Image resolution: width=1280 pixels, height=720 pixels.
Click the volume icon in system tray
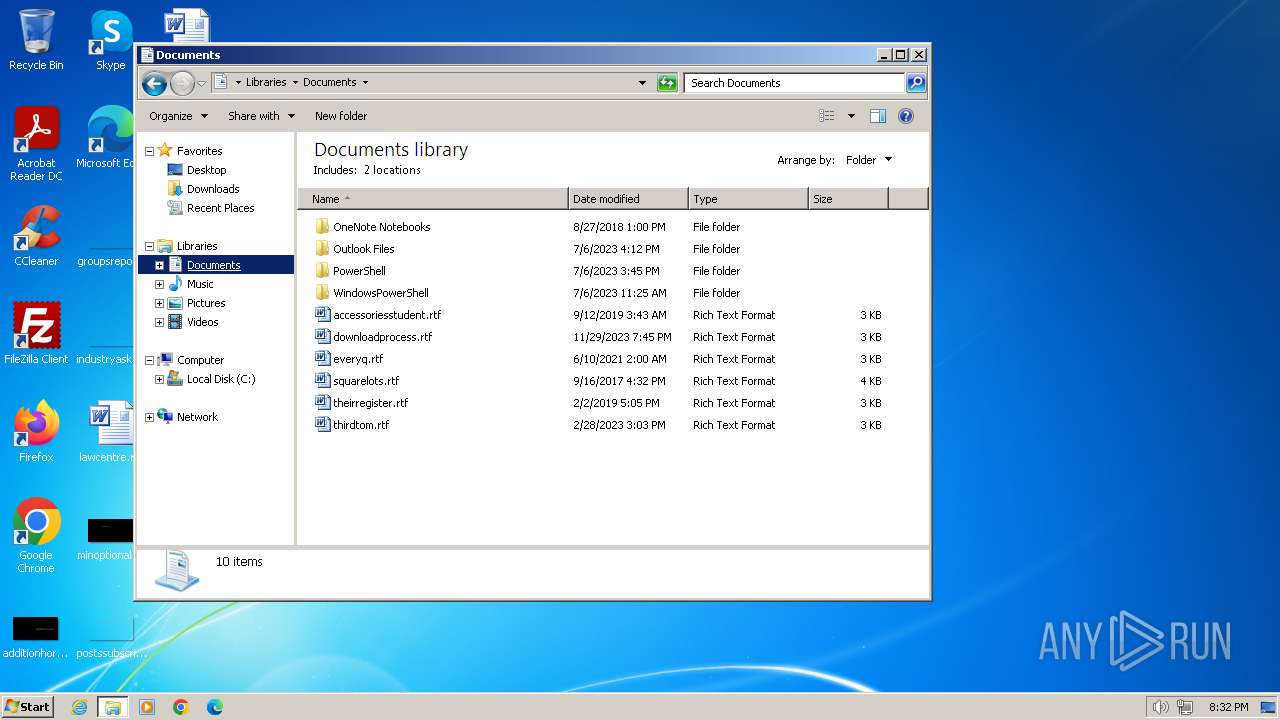tap(1160, 707)
